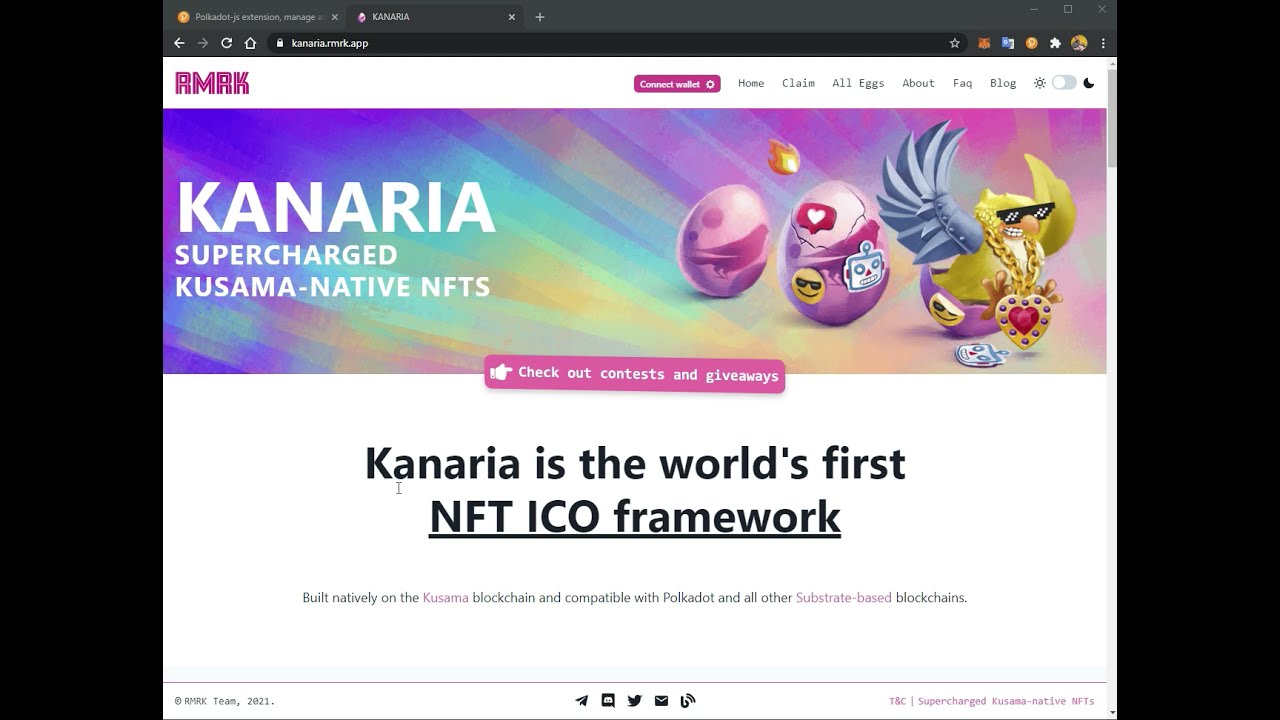Click the RMRK logo

[212, 83]
